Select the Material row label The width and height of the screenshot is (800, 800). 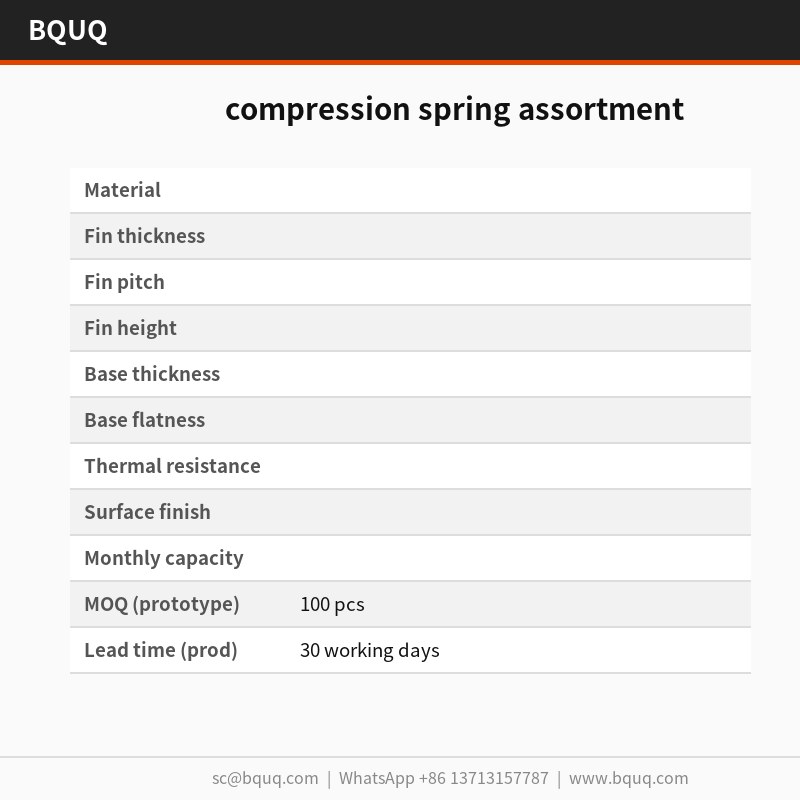pyautogui.click(x=122, y=190)
